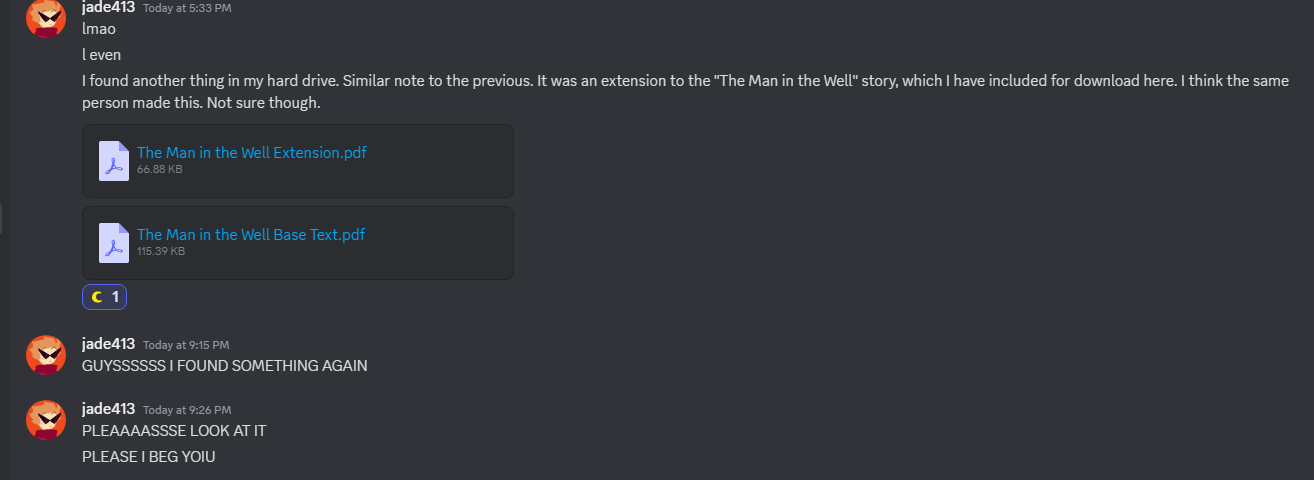Click the "Today at 9:15 PM" timestamp
Screen dimensions: 1314x480
click(186, 345)
